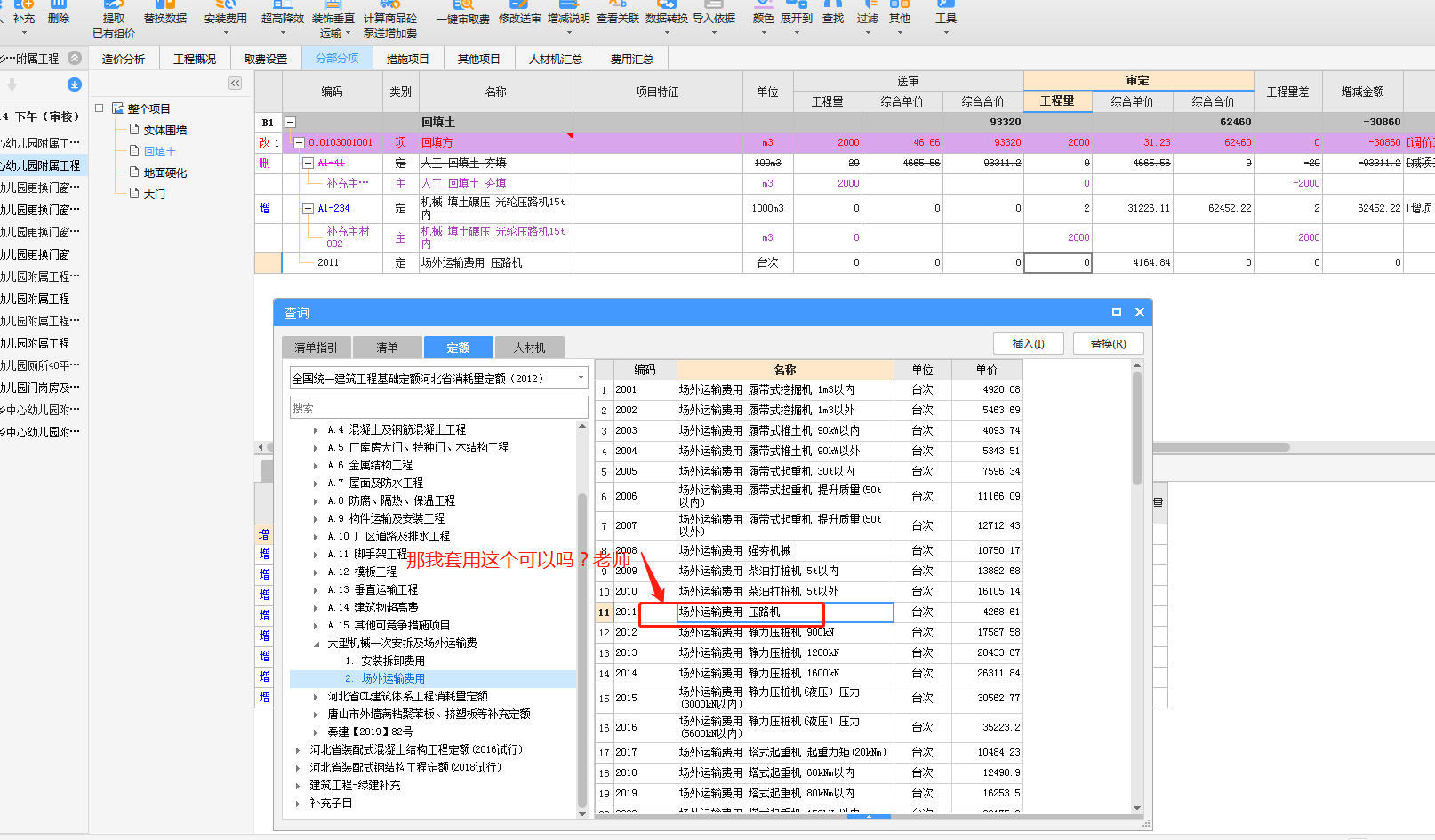Select 地面硬化 in the project tree

click(x=165, y=172)
